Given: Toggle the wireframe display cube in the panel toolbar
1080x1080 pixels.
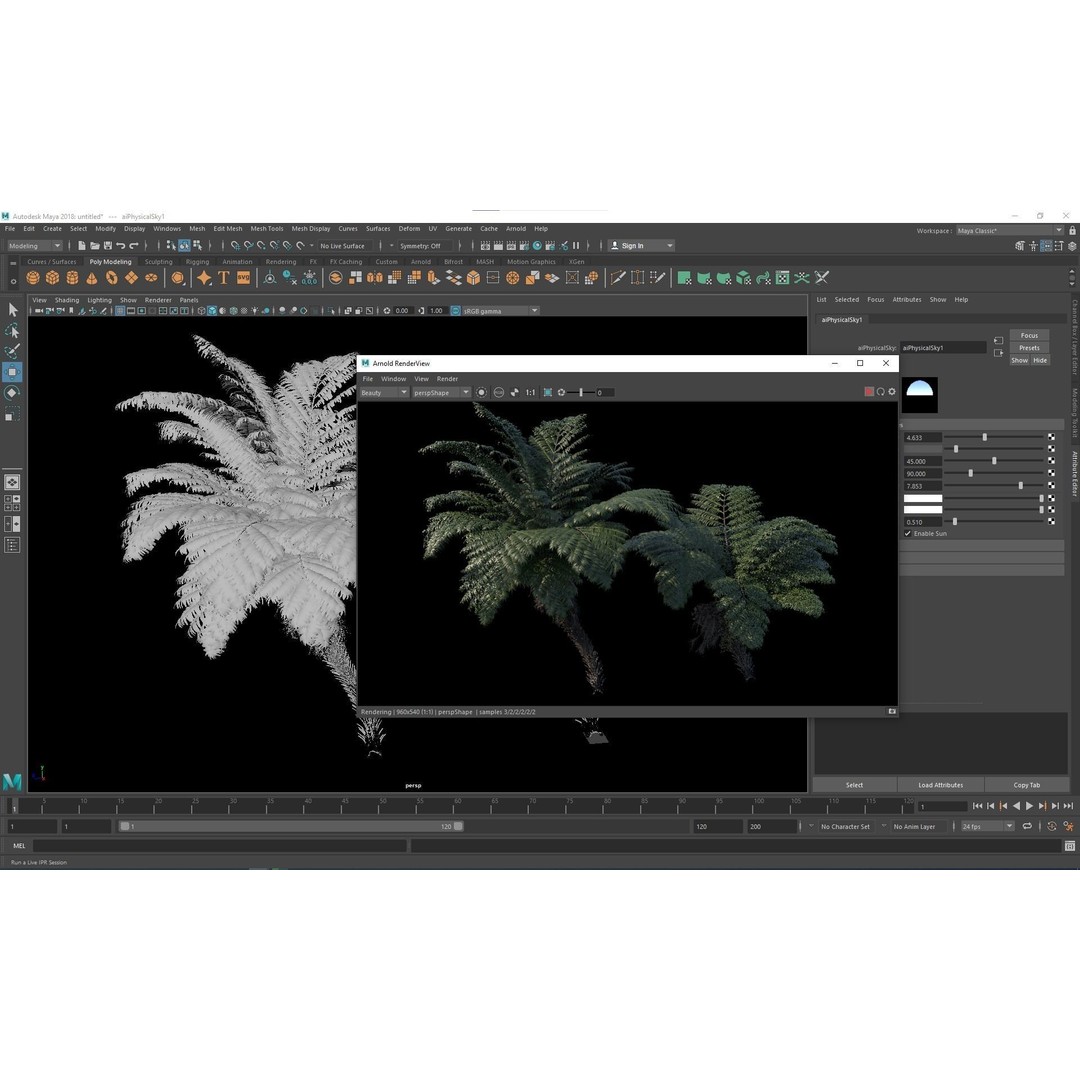Looking at the screenshot, I should click(201, 311).
